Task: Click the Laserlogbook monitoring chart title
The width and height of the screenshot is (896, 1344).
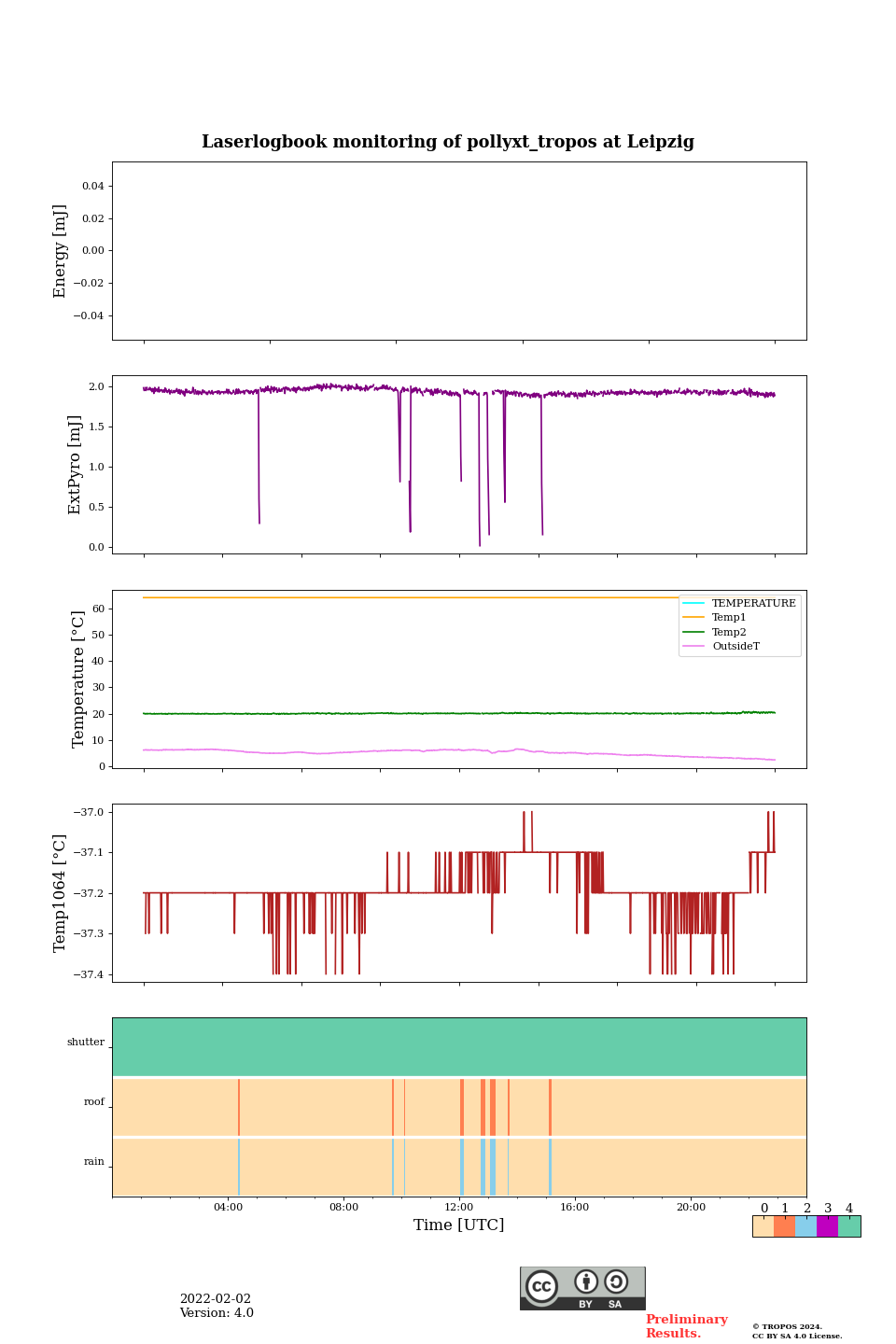Action: pos(448,142)
